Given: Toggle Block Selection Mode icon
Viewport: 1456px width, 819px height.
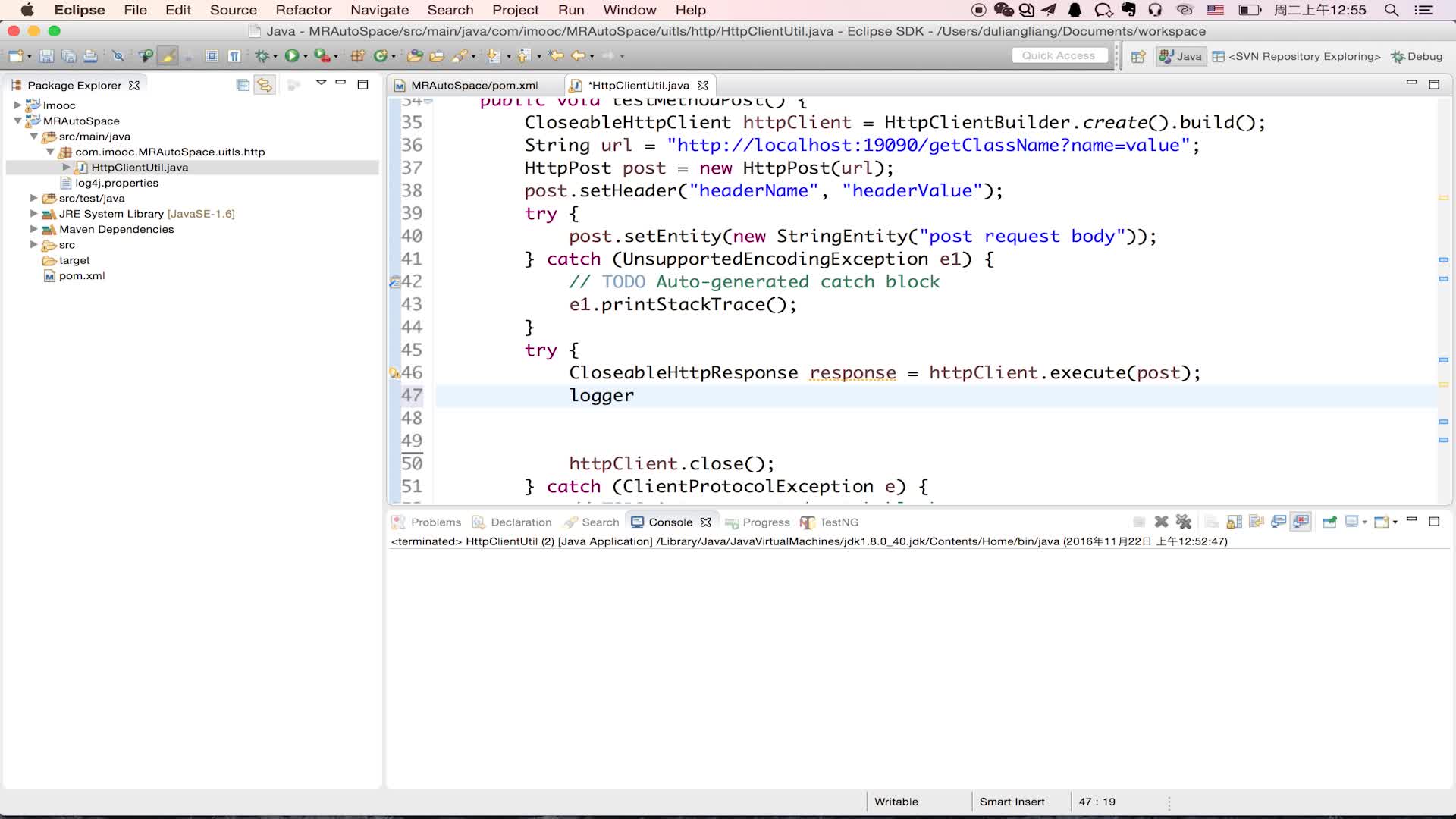Looking at the screenshot, I should (212, 56).
